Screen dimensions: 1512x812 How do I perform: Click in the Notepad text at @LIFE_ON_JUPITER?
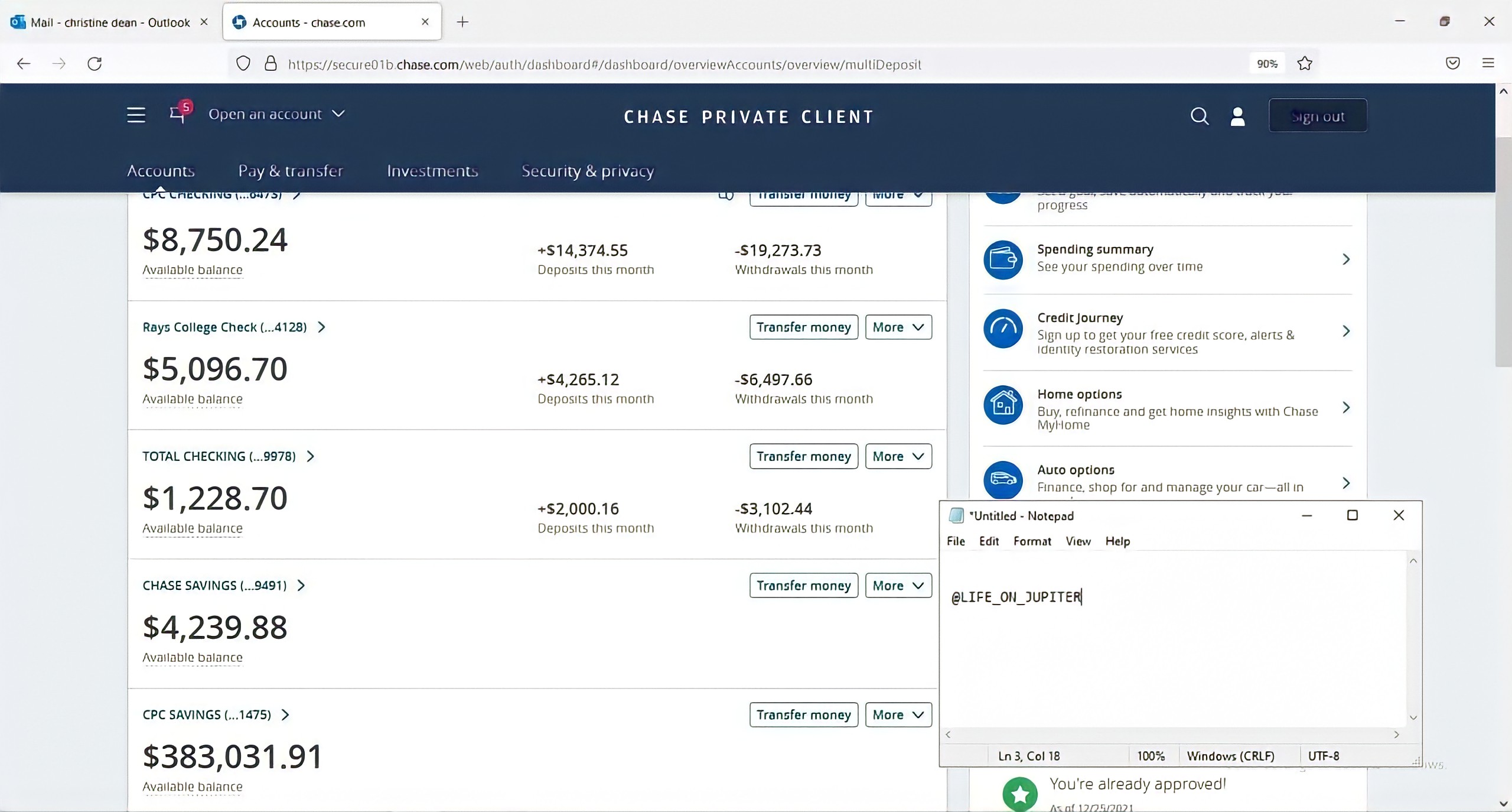click(x=1016, y=597)
